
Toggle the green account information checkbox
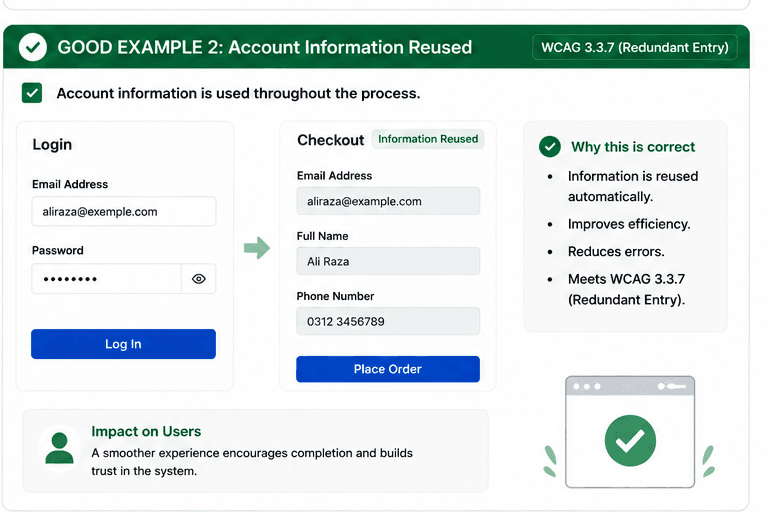coord(32,93)
